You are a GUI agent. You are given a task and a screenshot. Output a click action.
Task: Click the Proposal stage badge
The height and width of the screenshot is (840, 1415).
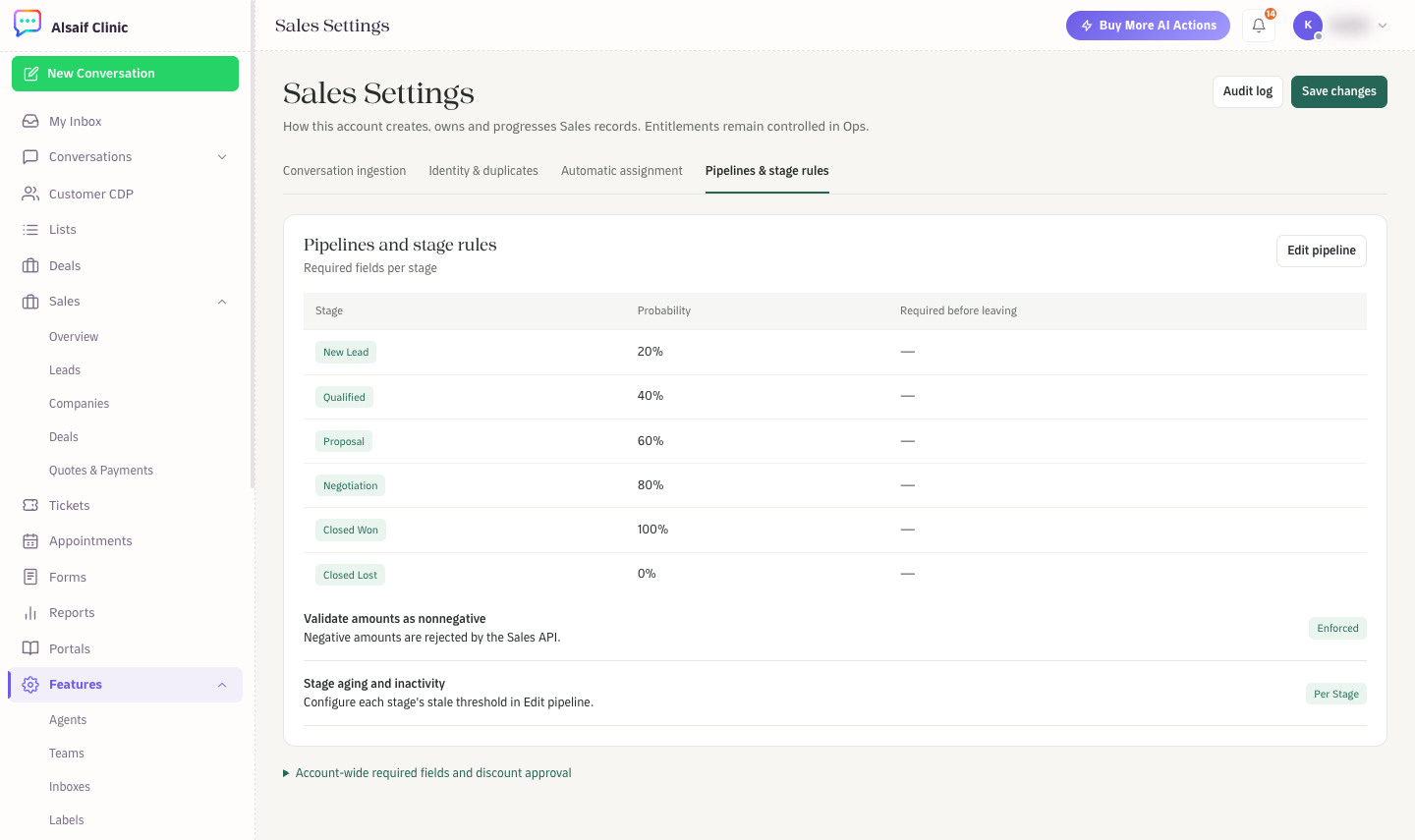point(344,441)
